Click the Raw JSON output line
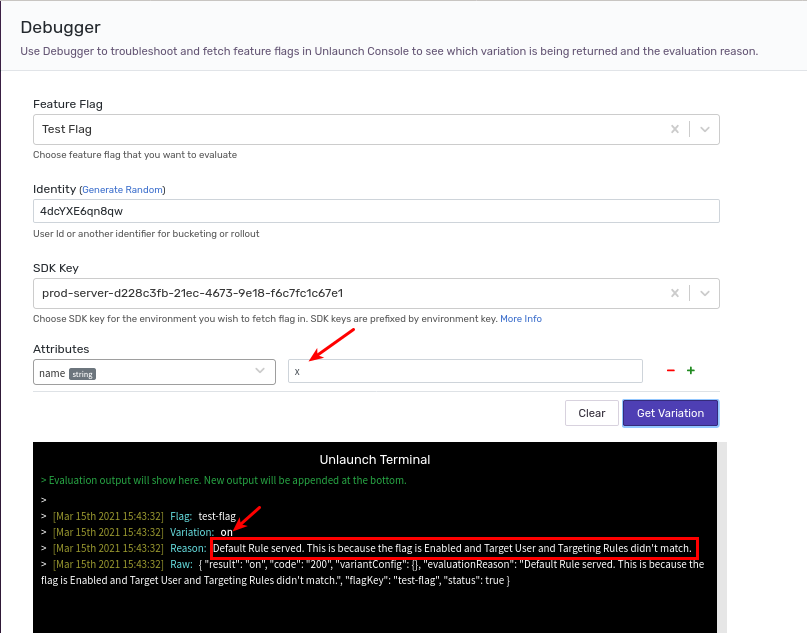 click(373, 572)
